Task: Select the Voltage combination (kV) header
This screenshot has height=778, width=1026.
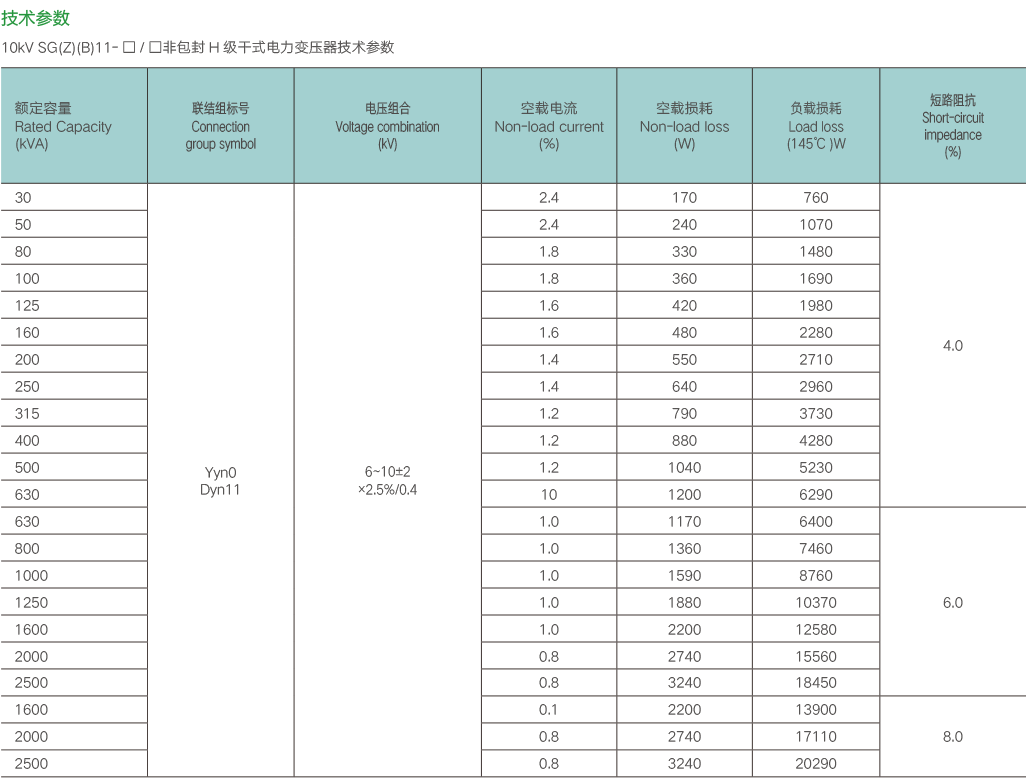Action: pos(387,126)
